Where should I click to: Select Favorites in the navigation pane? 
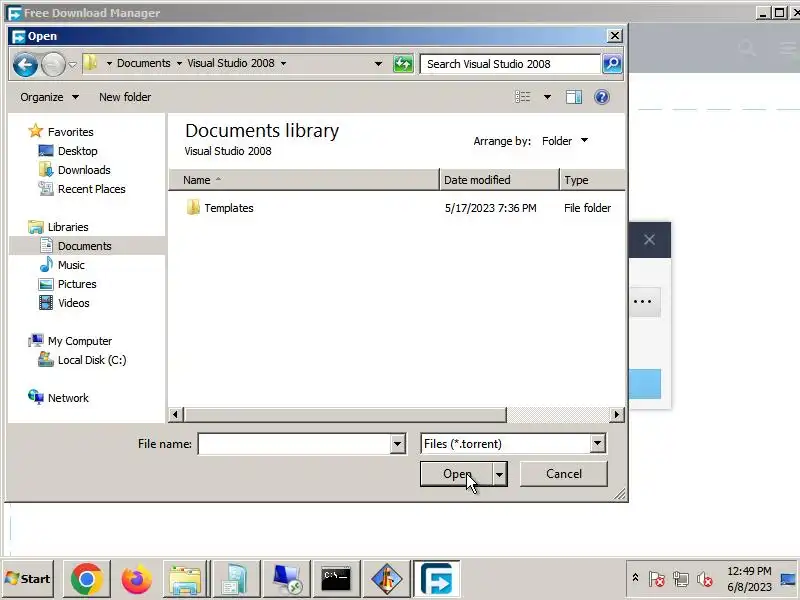tap(70, 132)
